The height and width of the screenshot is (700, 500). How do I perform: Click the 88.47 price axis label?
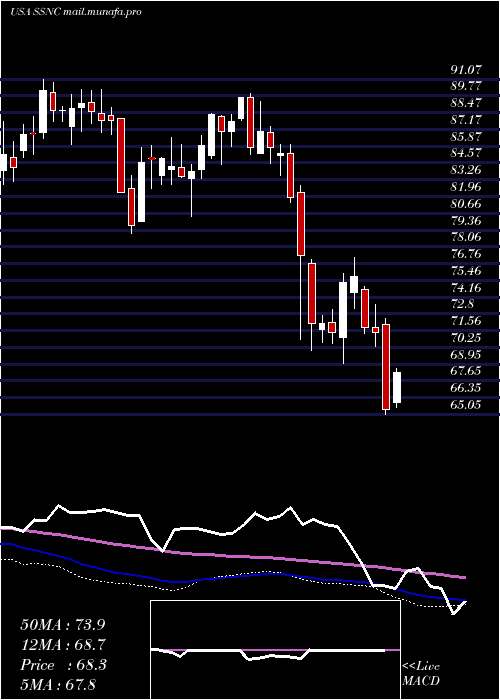click(x=466, y=104)
